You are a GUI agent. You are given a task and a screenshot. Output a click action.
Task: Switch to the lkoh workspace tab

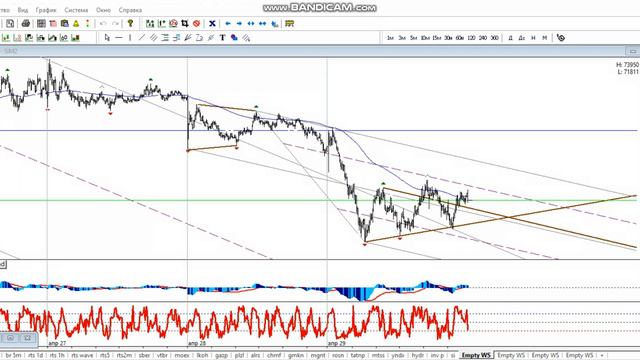point(202,355)
